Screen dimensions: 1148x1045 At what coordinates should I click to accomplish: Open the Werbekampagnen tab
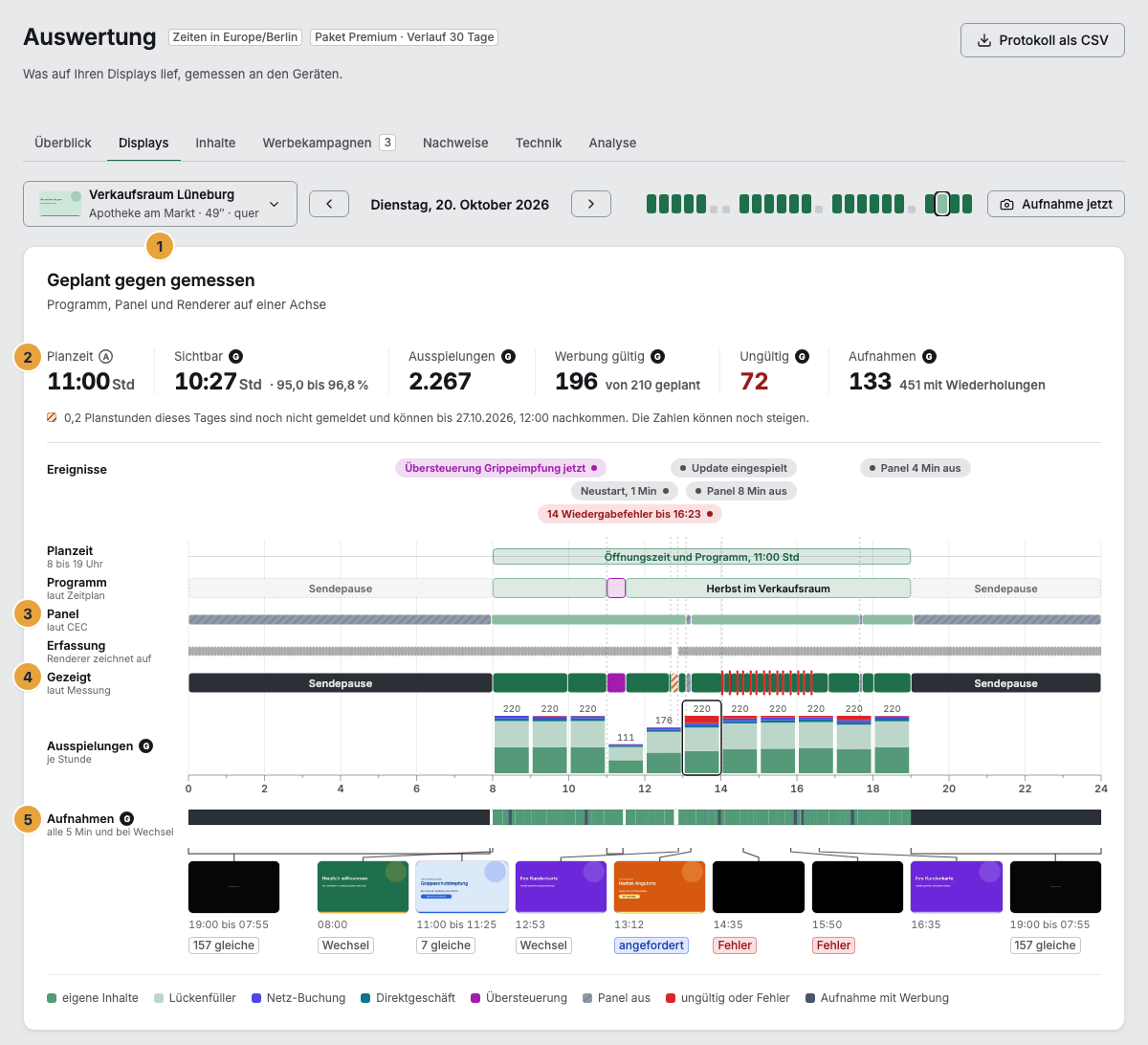click(x=329, y=143)
